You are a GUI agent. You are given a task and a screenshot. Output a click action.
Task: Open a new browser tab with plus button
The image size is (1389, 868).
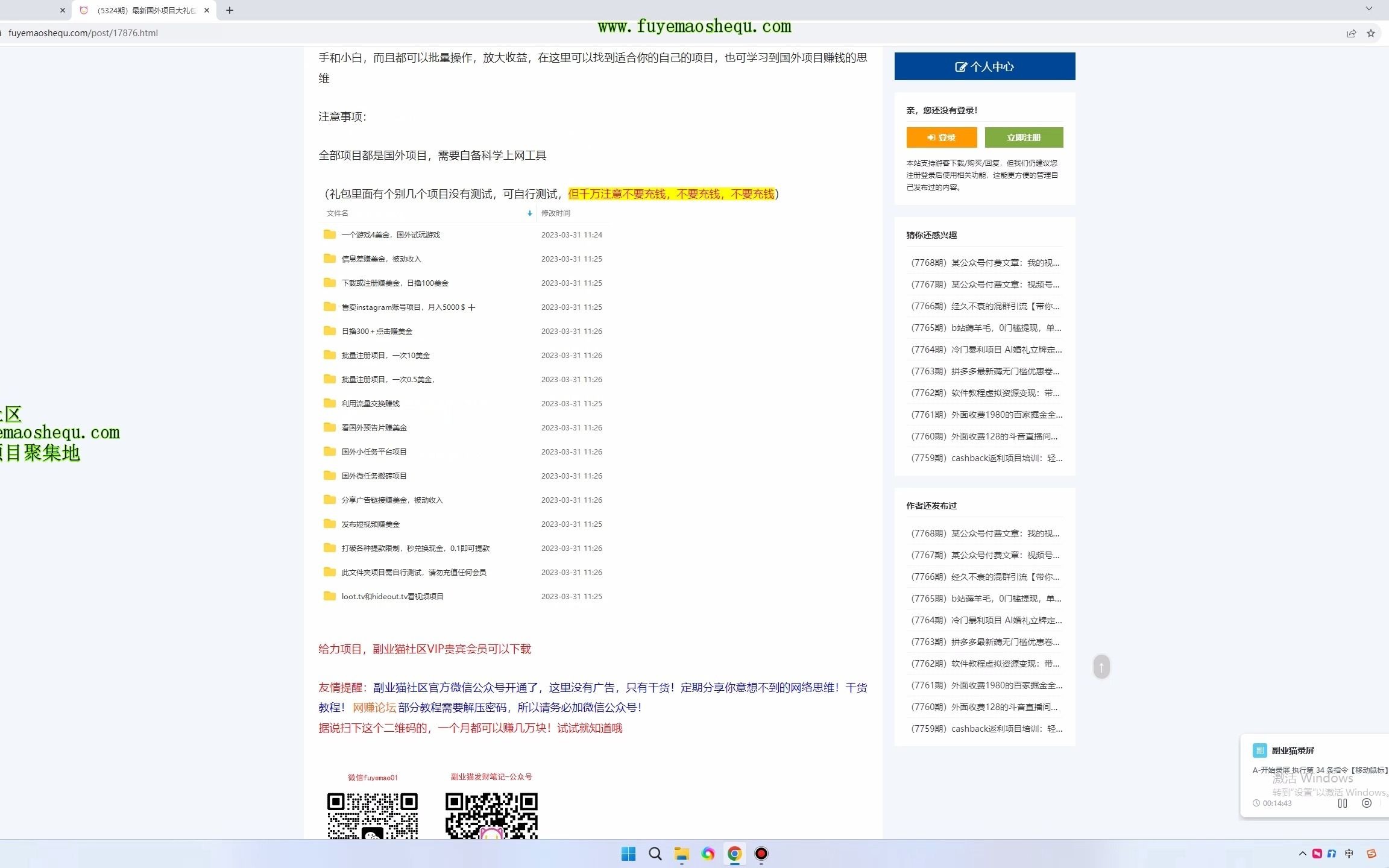229,10
